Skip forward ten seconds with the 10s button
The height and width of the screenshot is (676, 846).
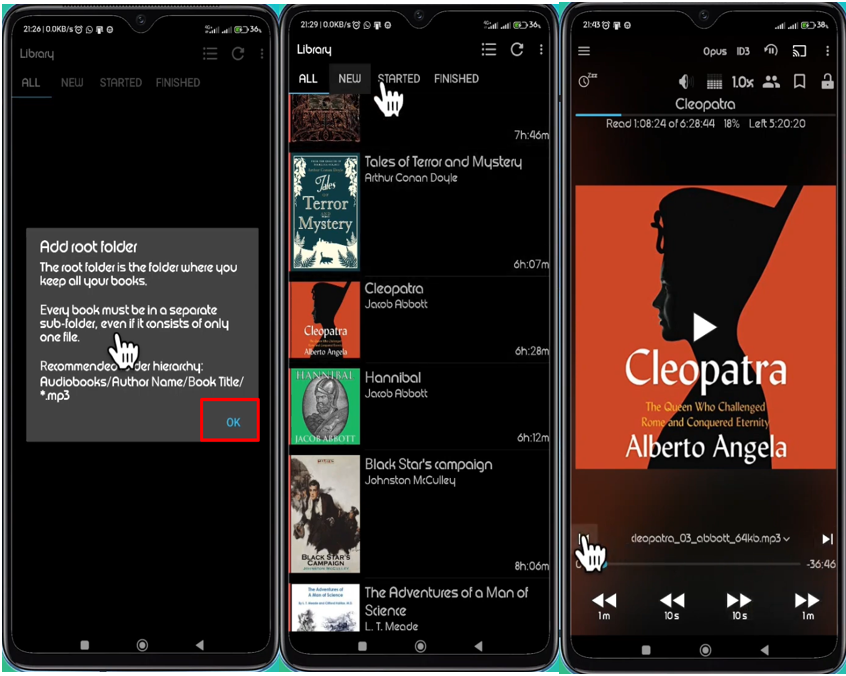click(x=739, y=605)
